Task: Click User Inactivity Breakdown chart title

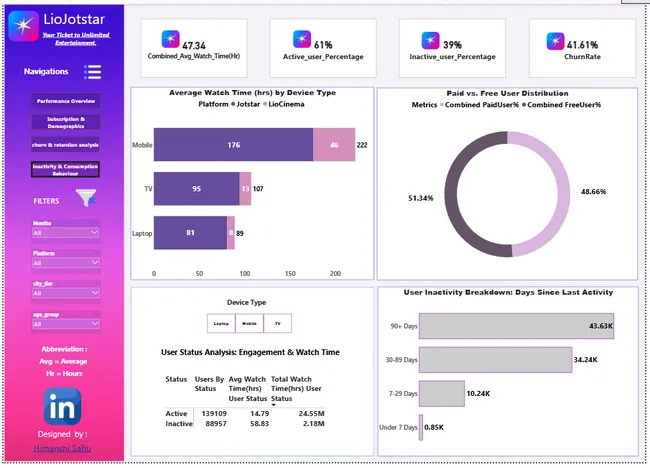Action: click(x=508, y=292)
